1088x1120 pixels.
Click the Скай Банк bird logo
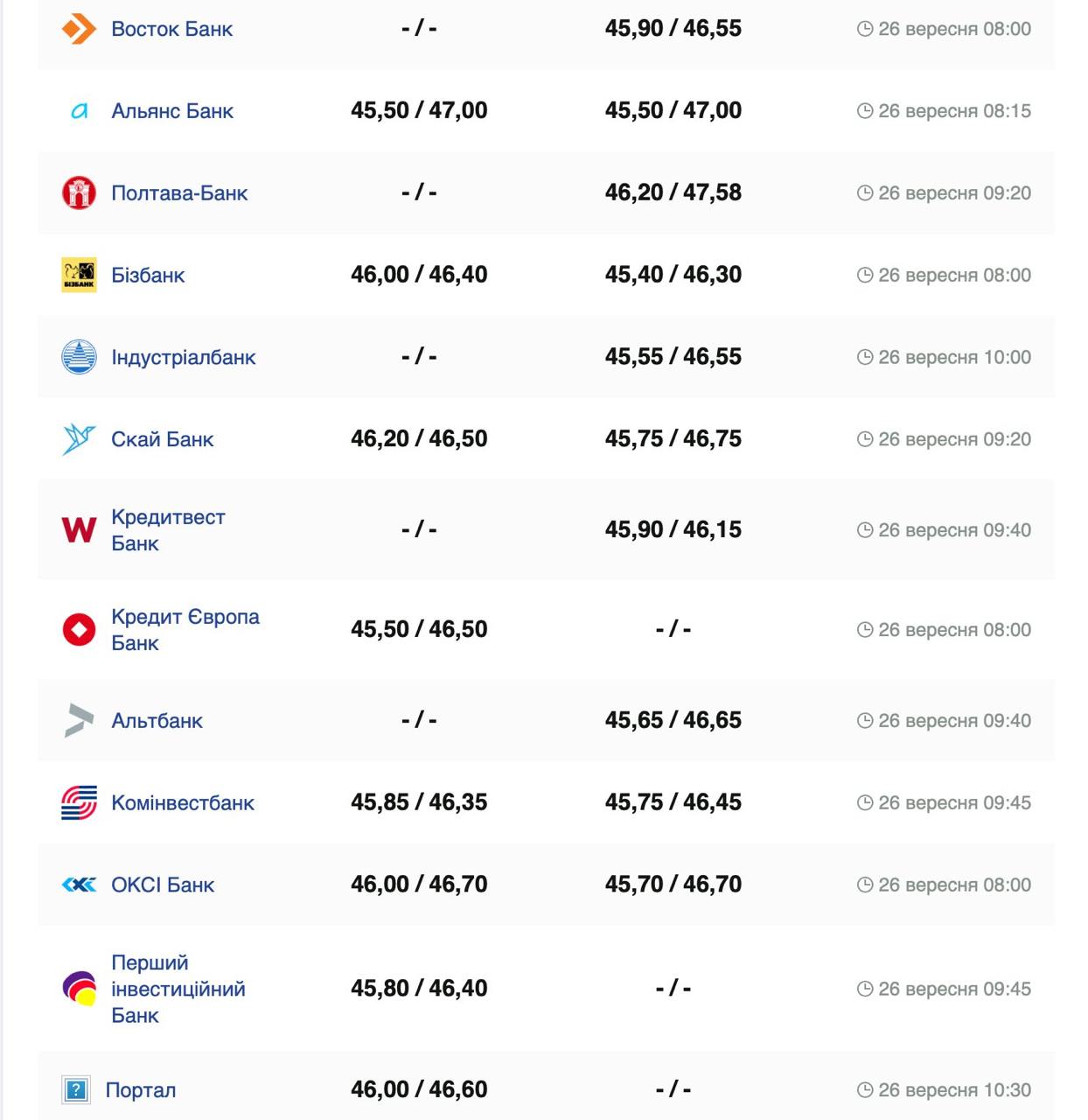pyautogui.click(x=79, y=439)
